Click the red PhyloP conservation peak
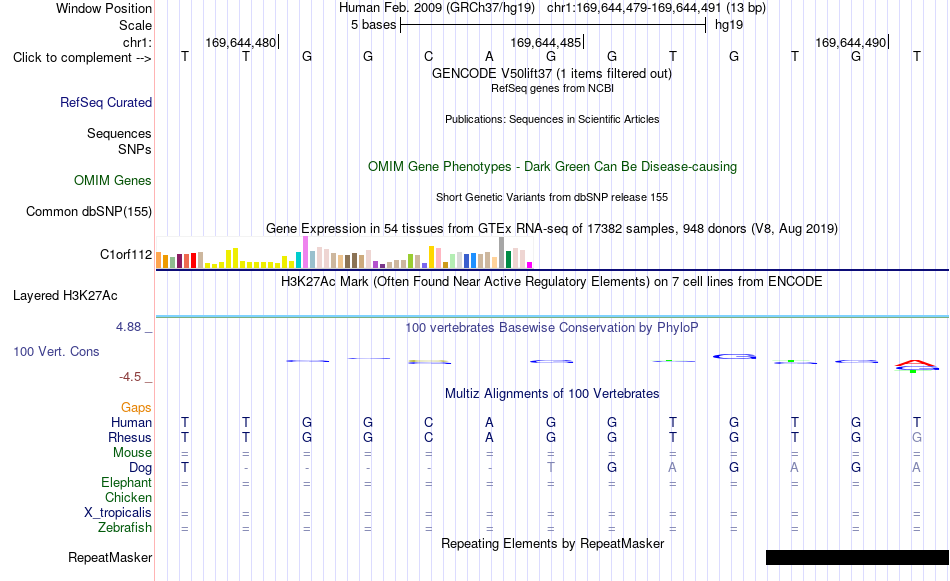Screen dimensions: 950x581 (917, 364)
